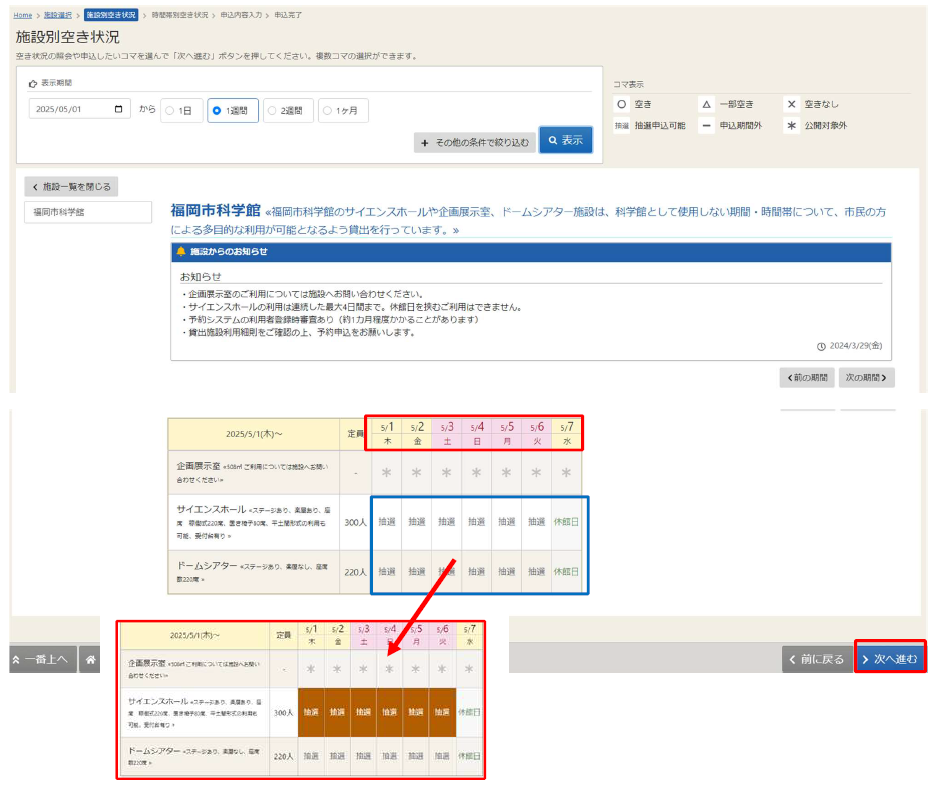The image size is (938, 789).
Task: Select unselected white サイエンスホール 抽選 cell for 5/4
Action: (476, 522)
